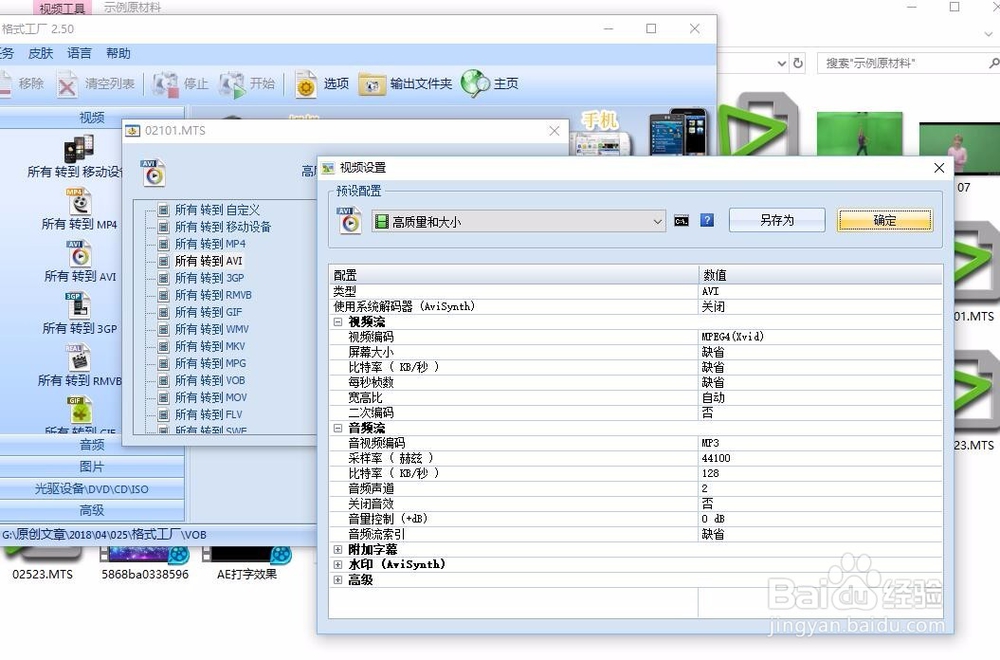Select 所有 转到 GIF tree item
The height and width of the screenshot is (660, 1000).
(x=209, y=312)
